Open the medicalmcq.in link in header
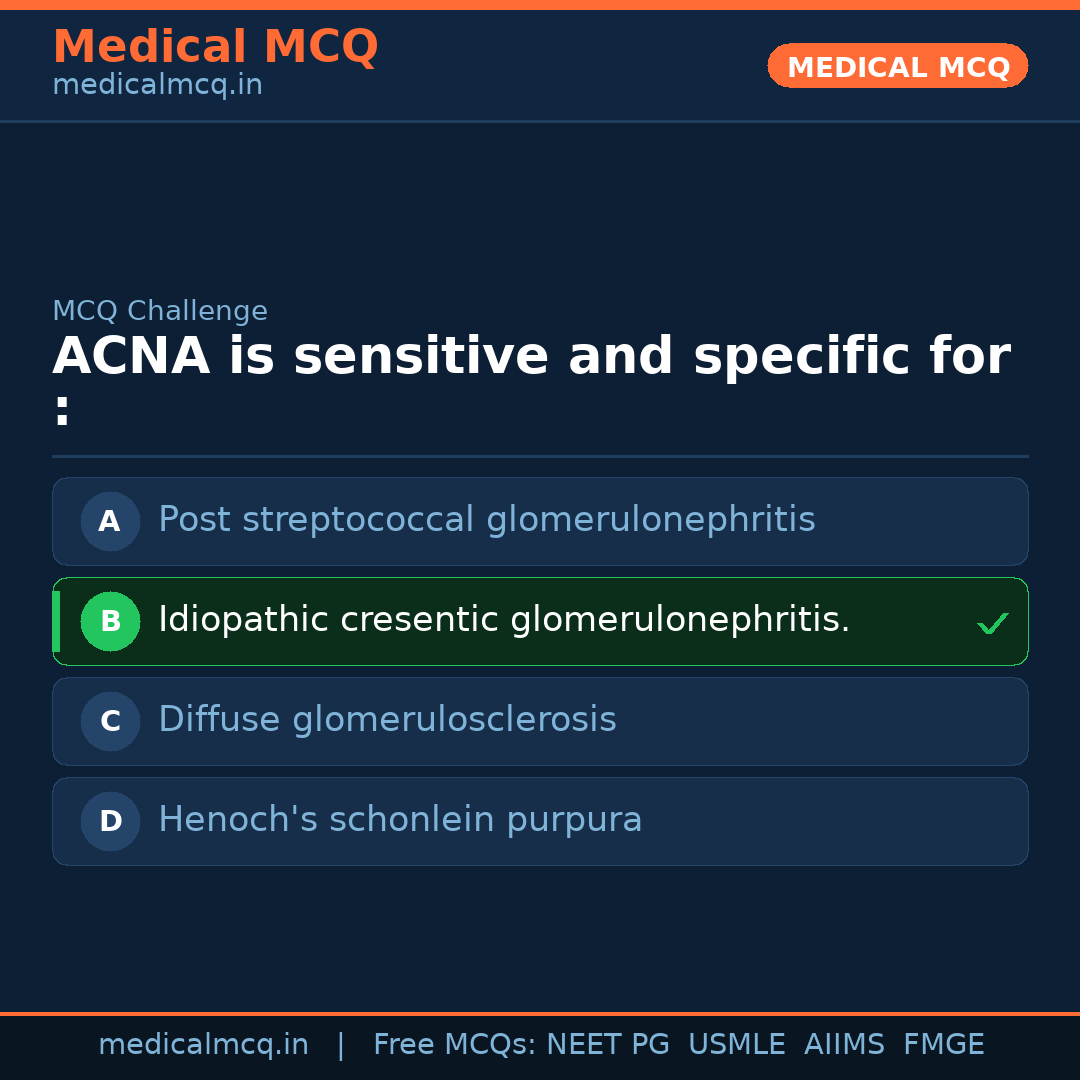The width and height of the screenshot is (1080, 1080). click(157, 86)
